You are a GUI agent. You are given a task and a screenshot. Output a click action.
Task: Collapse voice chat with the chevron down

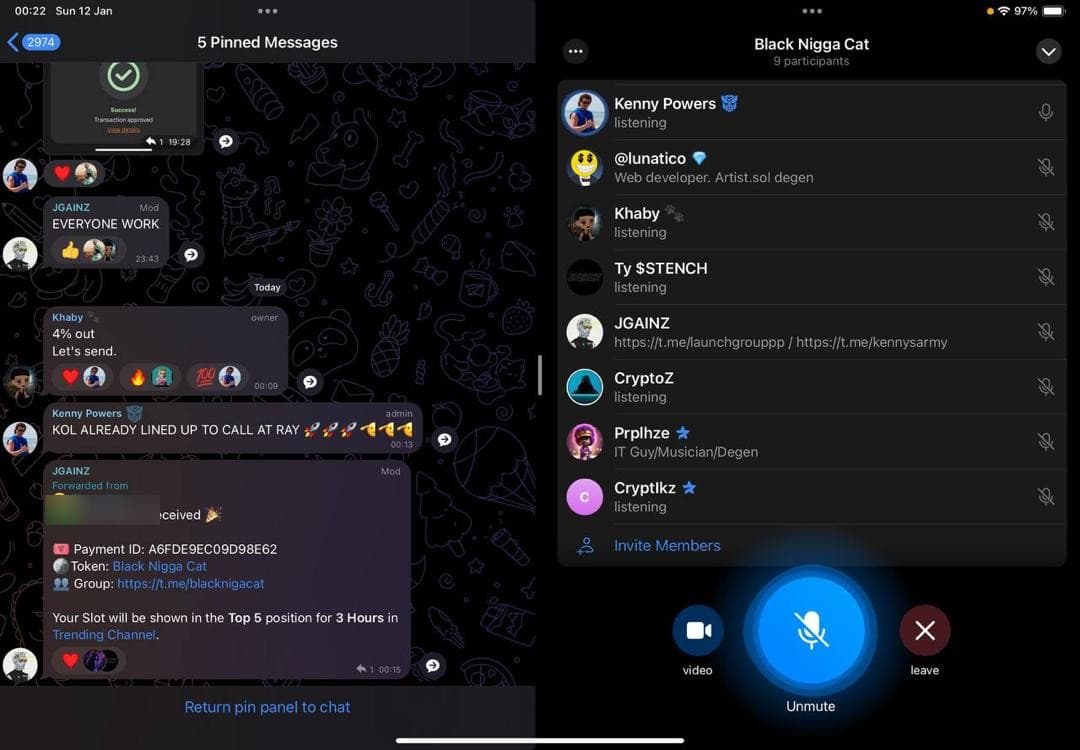(x=1048, y=51)
